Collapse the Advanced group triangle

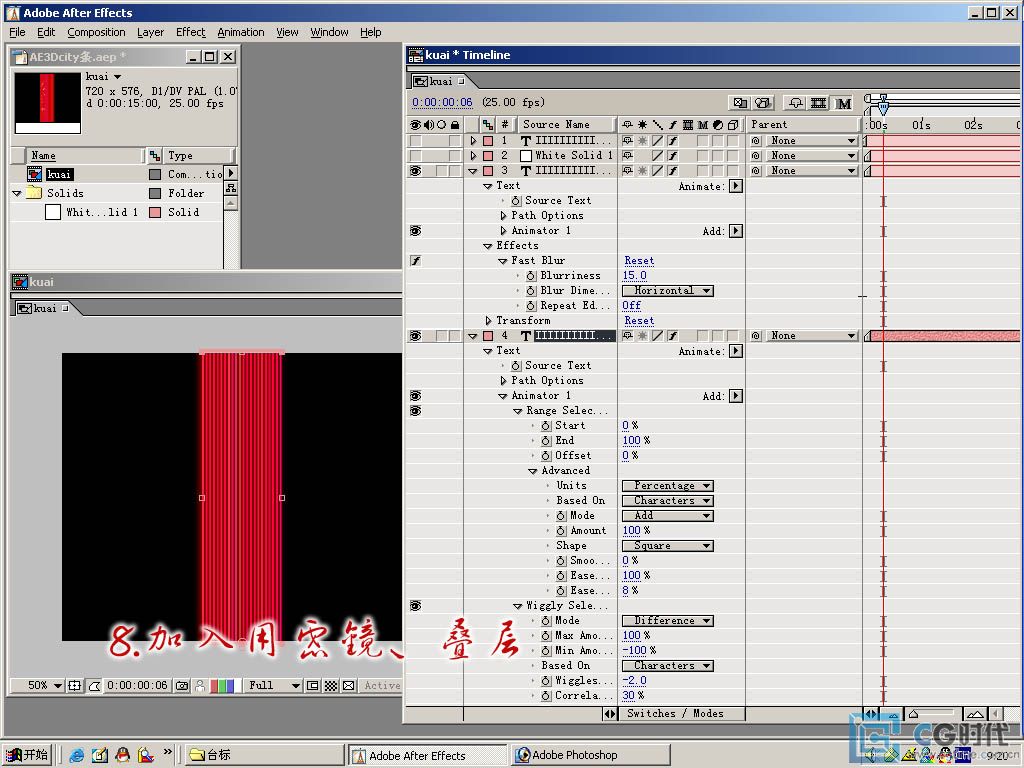532,471
